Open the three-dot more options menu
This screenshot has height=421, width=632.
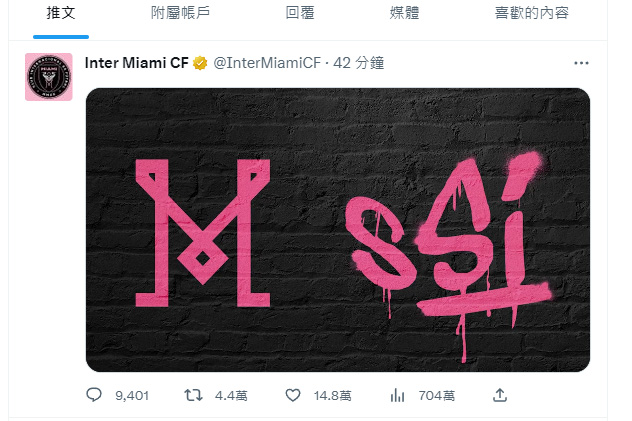coord(581,63)
